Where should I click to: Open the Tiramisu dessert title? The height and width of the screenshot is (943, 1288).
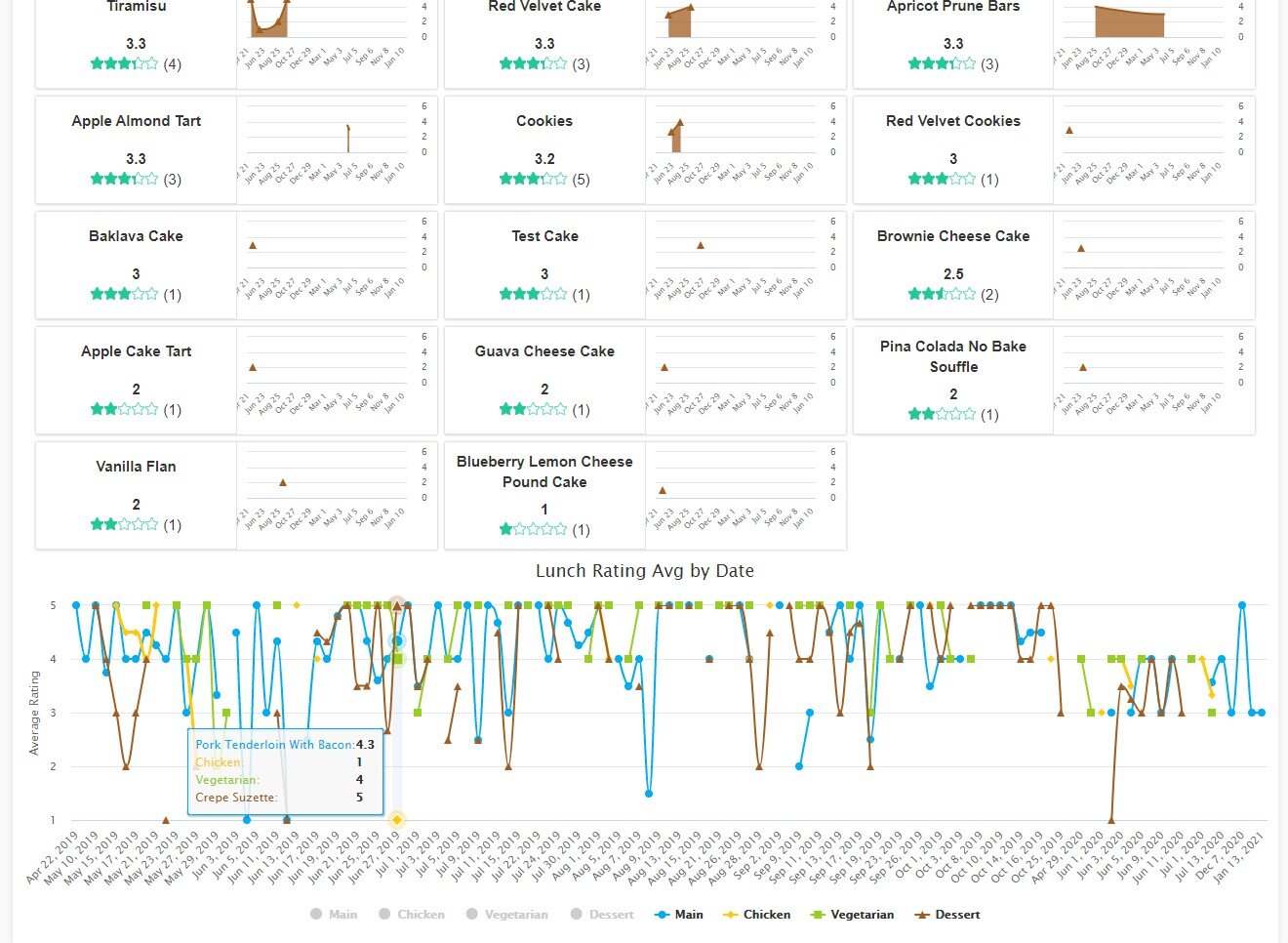pos(136,7)
